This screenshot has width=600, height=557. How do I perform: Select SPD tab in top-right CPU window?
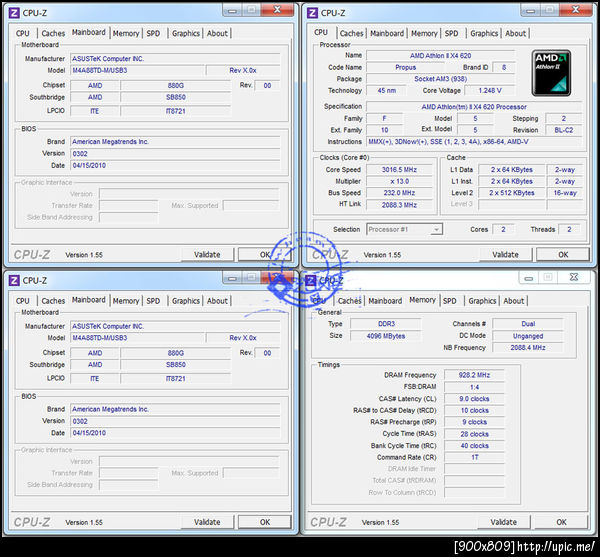(451, 34)
